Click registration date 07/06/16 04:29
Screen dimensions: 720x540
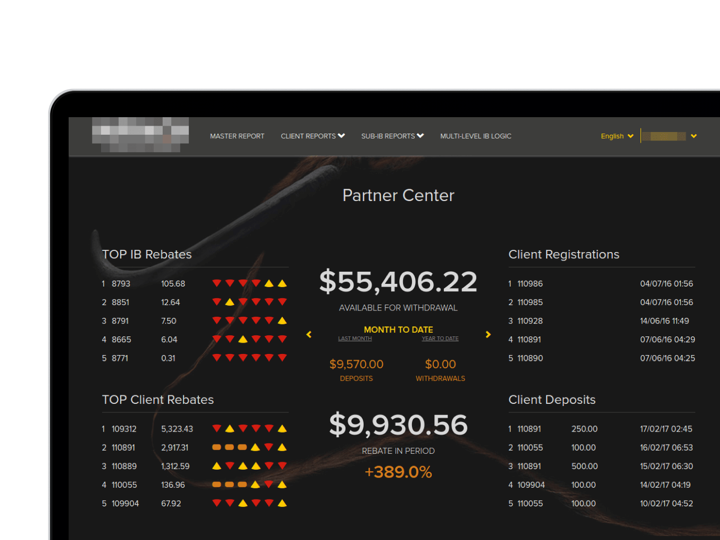click(667, 340)
